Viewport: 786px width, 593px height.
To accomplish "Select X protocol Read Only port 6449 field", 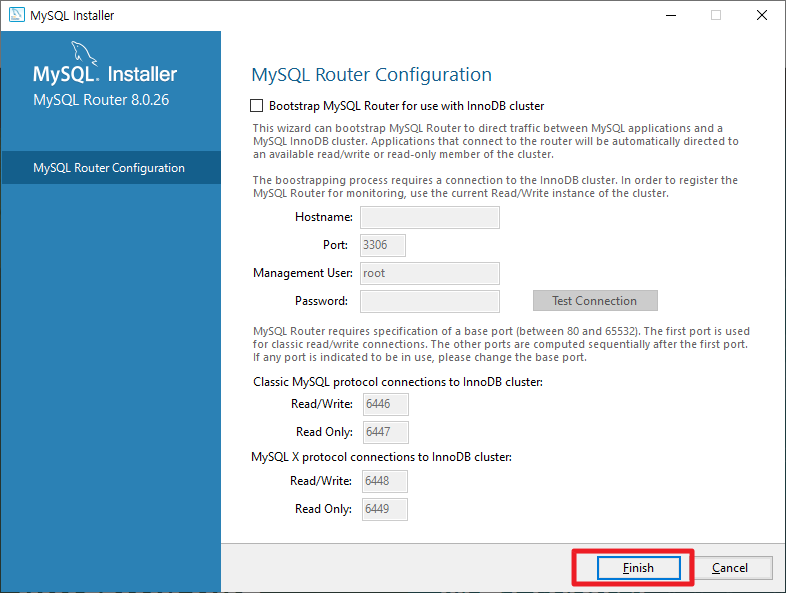I will pos(384,509).
